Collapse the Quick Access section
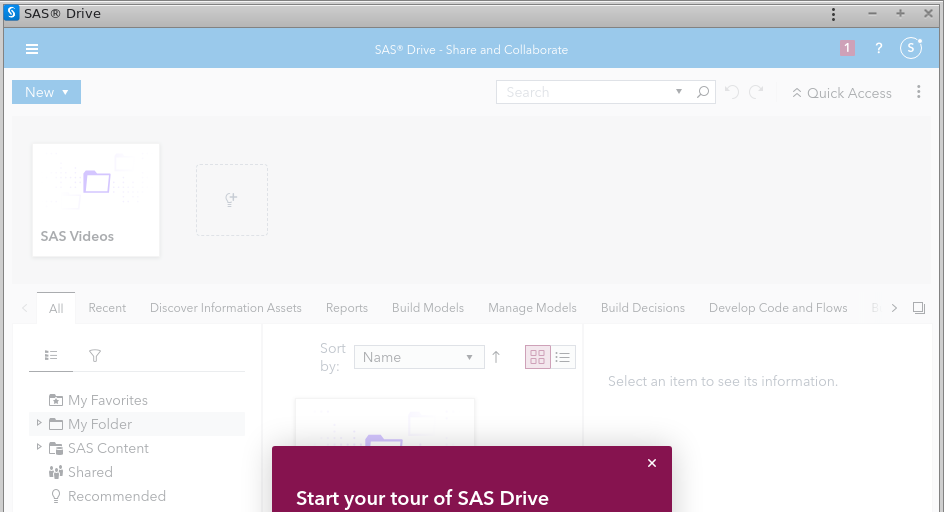 click(x=842, y=93)
